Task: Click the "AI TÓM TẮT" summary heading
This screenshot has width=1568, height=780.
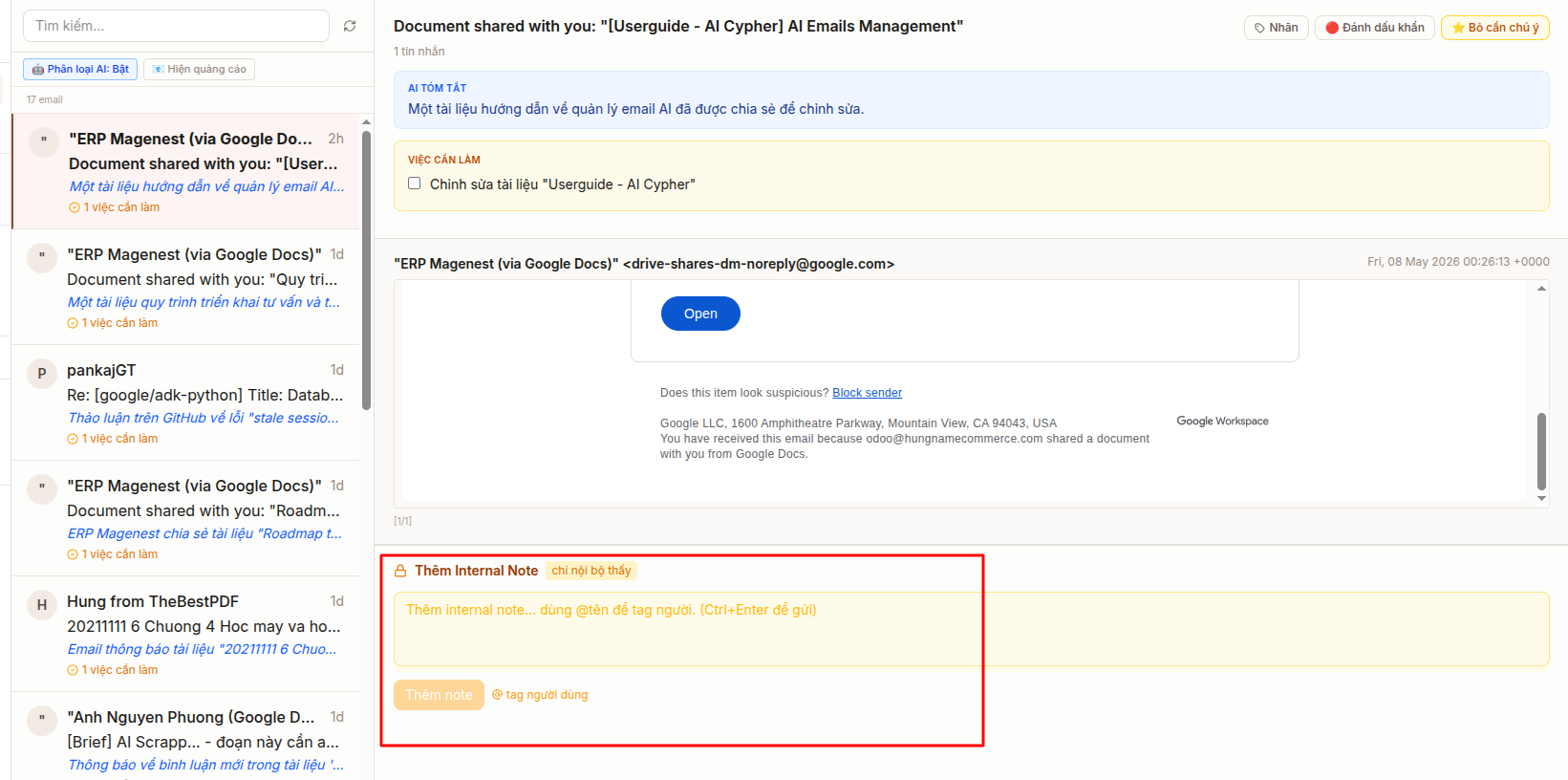Action: point(437,88)
